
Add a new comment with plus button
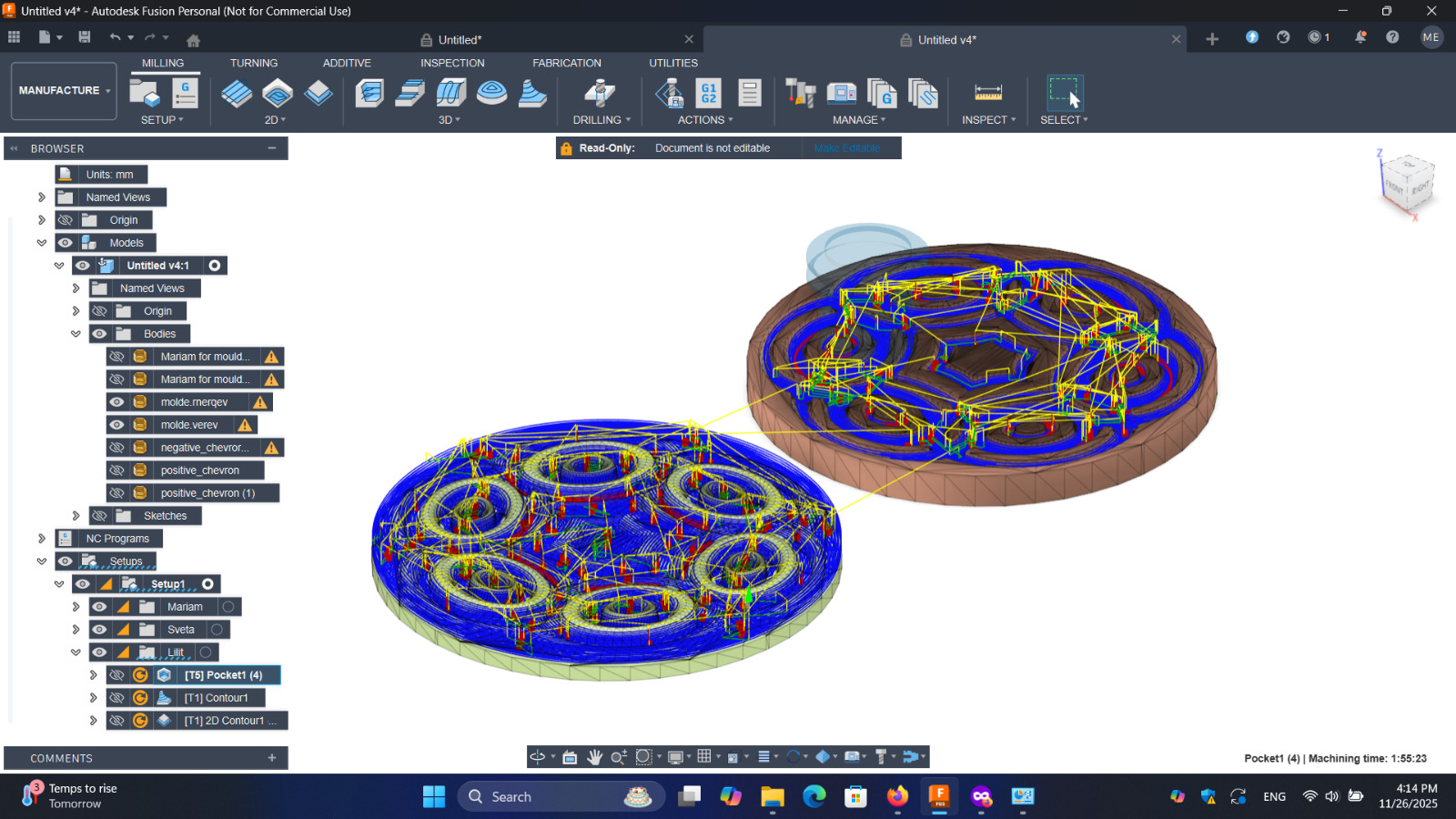pos(271,758)
